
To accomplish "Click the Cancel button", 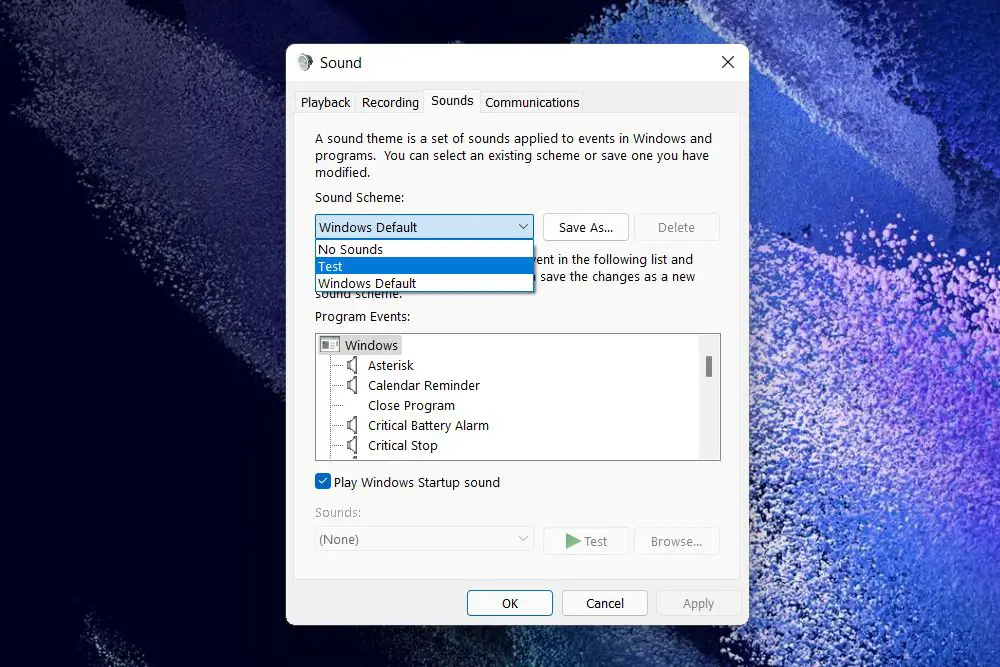I will (605, 603).
